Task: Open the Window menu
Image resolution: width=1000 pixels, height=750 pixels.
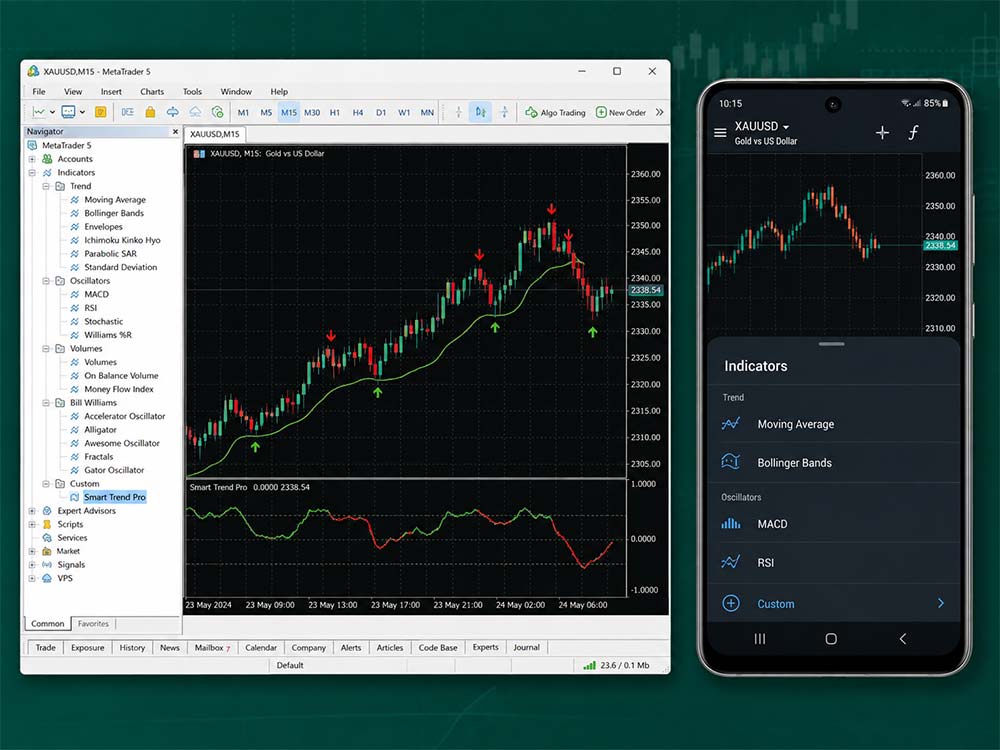Action: [236, 91]
